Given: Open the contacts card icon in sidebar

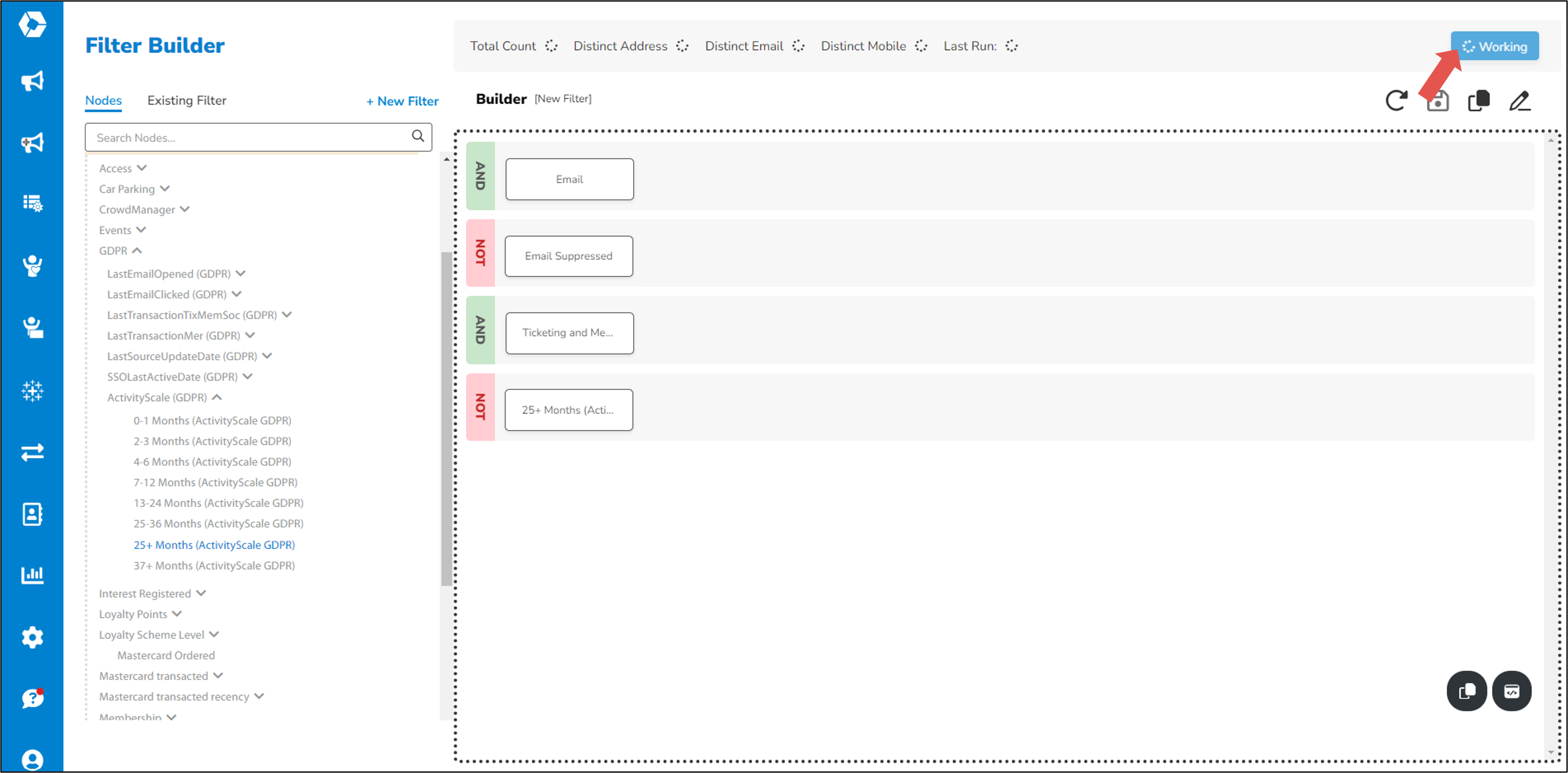Looking at the screenshot, I should [x=32, y=513].
